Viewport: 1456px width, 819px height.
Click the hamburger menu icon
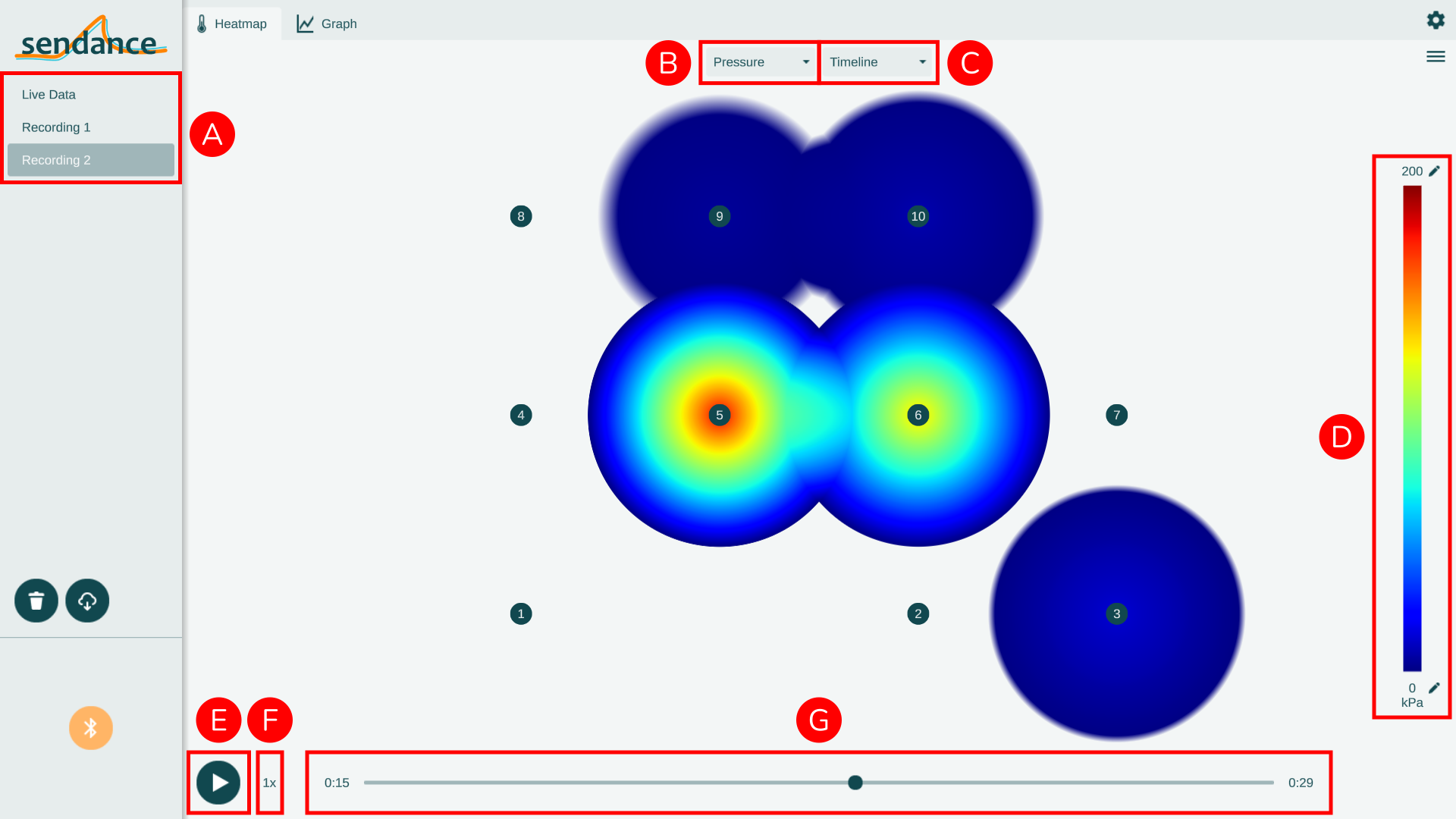tap(1436, 56)
